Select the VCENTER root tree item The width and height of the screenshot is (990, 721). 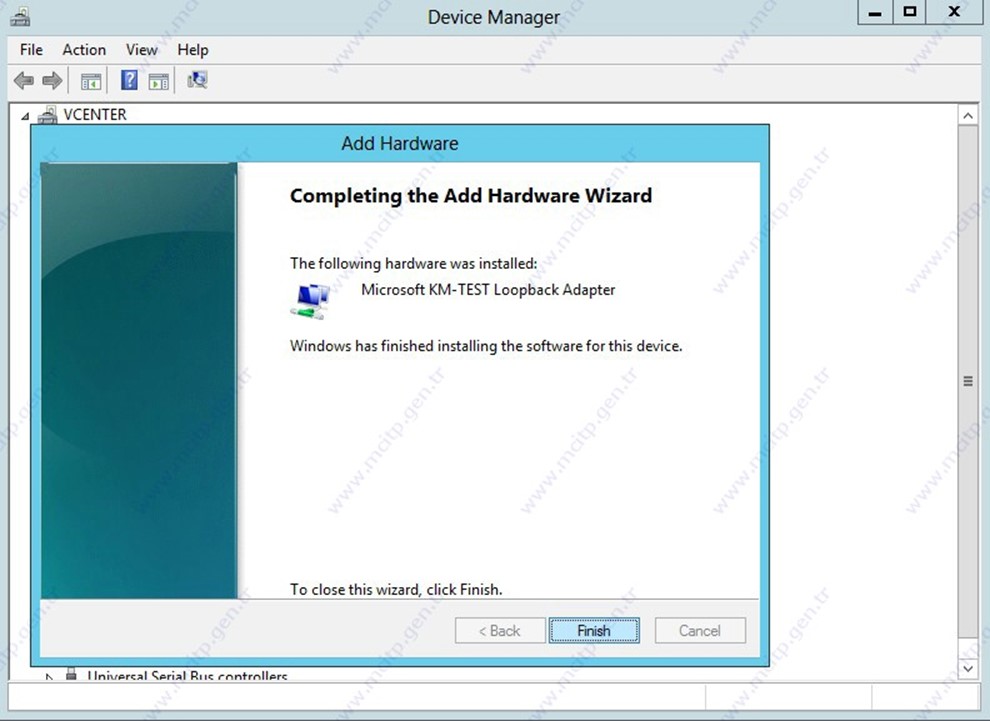click(x=95, y=114)
